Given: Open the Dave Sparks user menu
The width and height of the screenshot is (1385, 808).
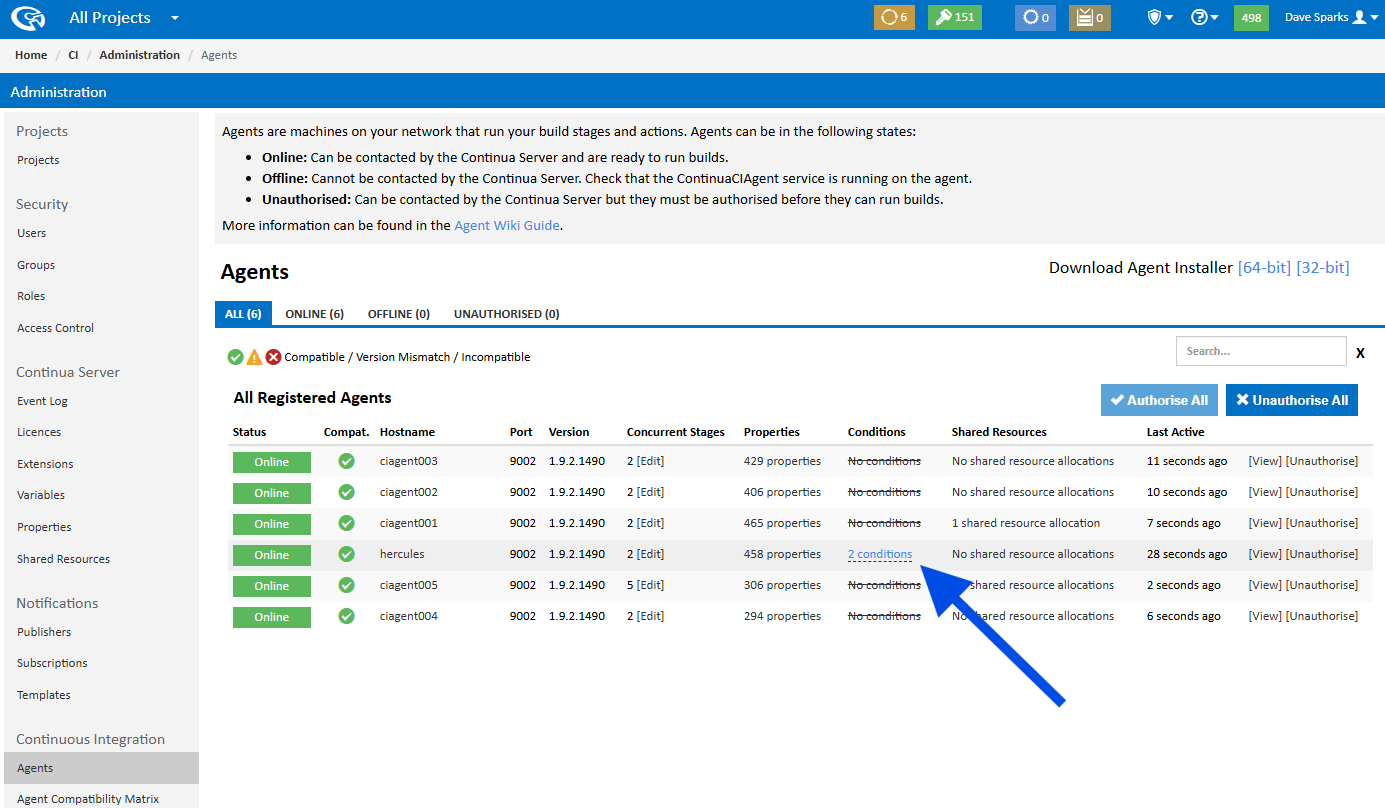Looking at the screenshot, I should coord(1330,18).
